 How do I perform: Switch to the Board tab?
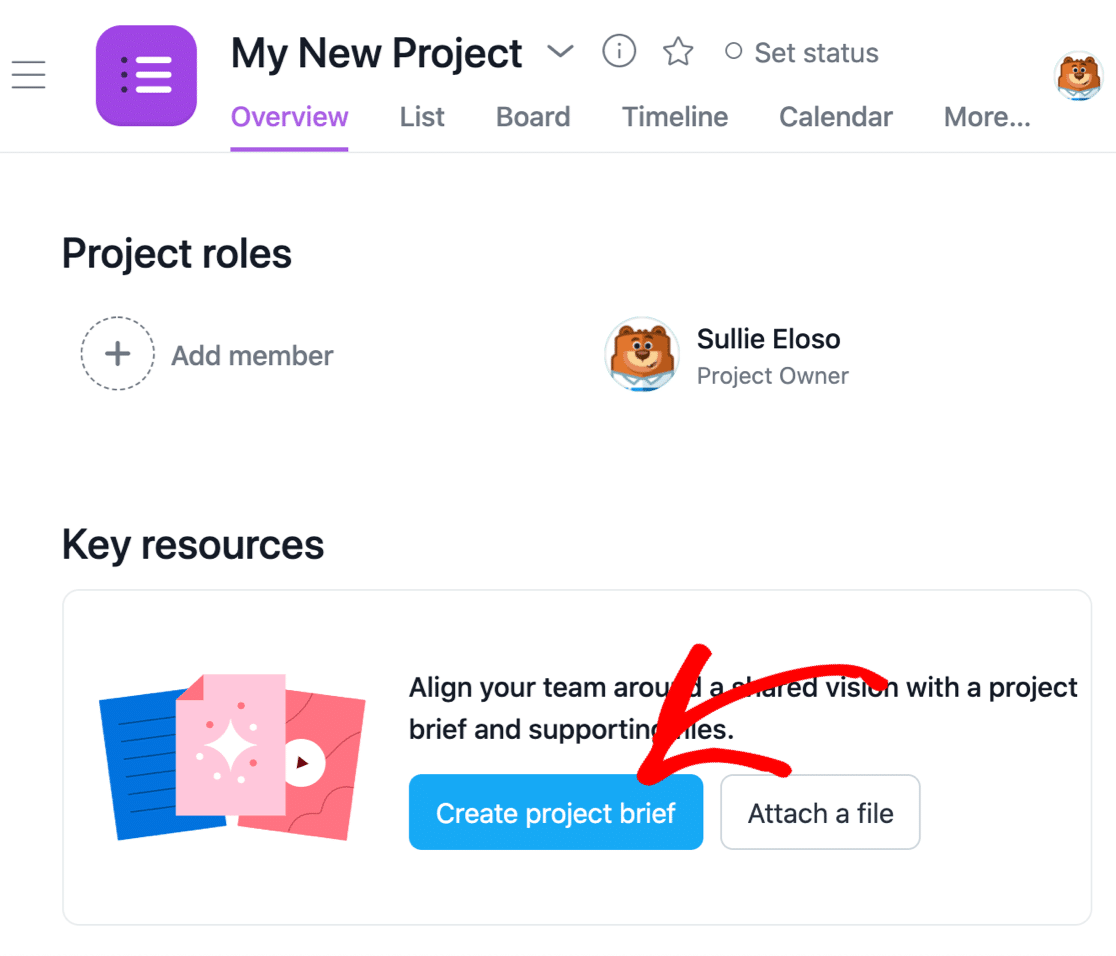point(533,117)
